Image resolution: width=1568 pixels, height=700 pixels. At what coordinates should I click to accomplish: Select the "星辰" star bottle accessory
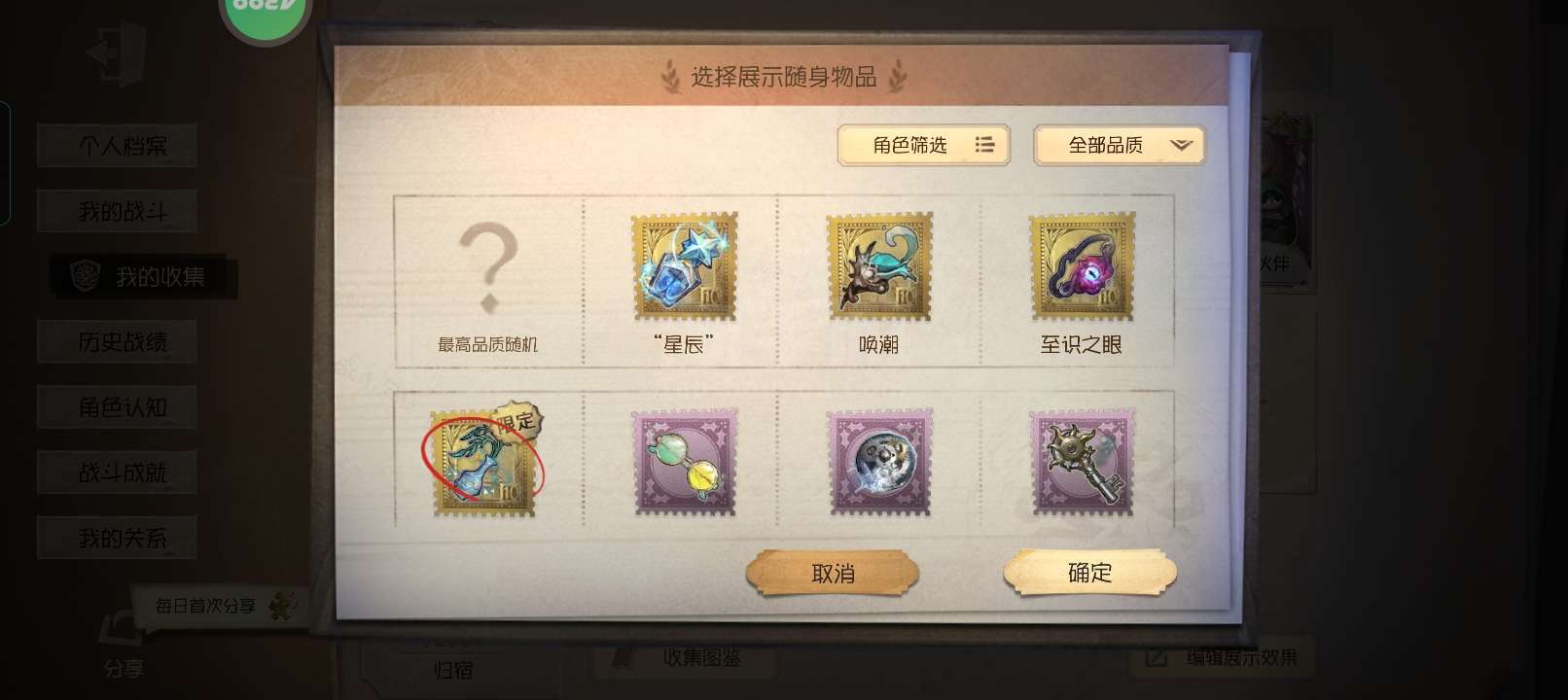tap(684, 266)
